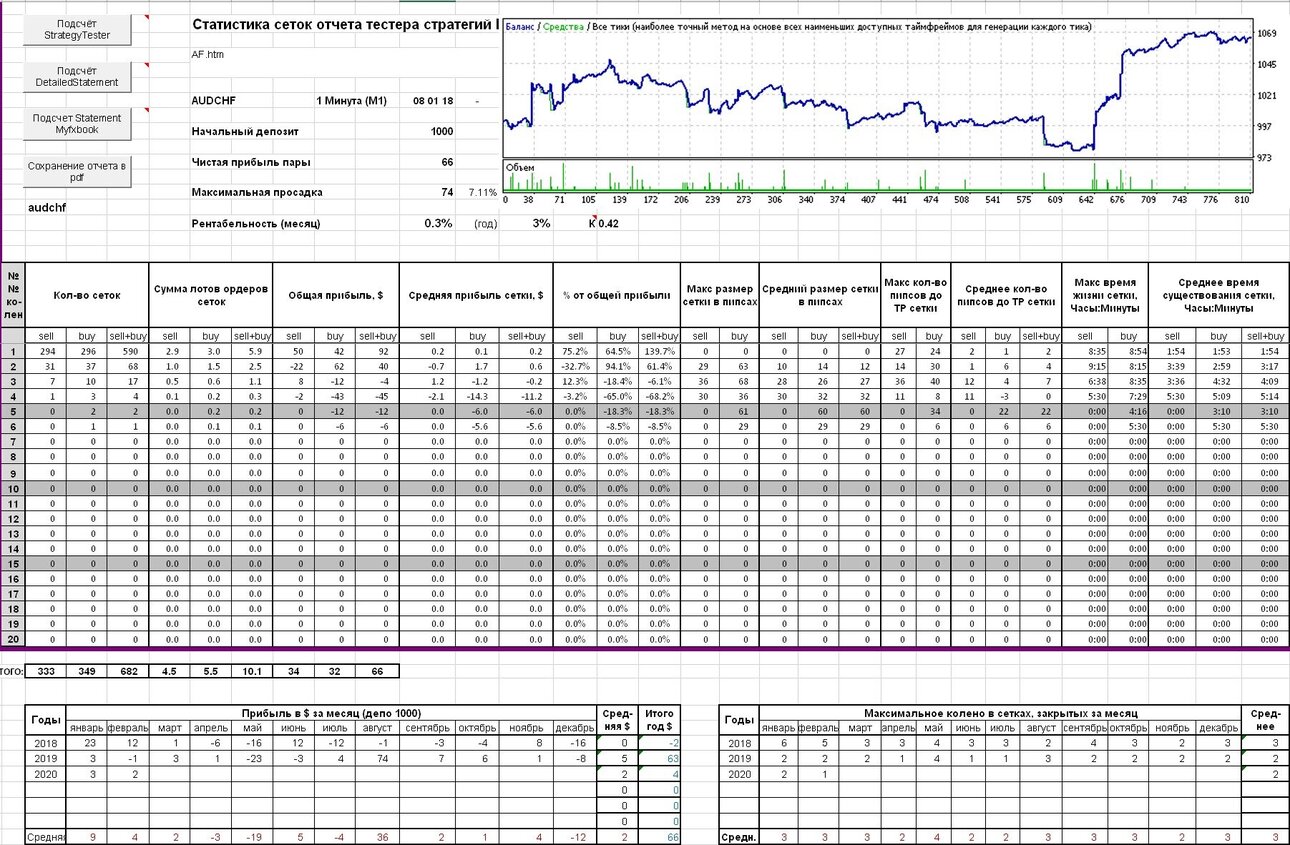Select the Сумма лотов ордеров сеток header
Image resolution: width=1290 pixels, height=845 pixels.
pos(211,295)
